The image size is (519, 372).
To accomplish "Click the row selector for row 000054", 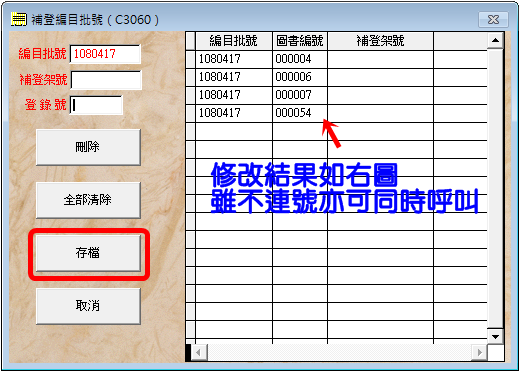I will click(x=191, y=114).
